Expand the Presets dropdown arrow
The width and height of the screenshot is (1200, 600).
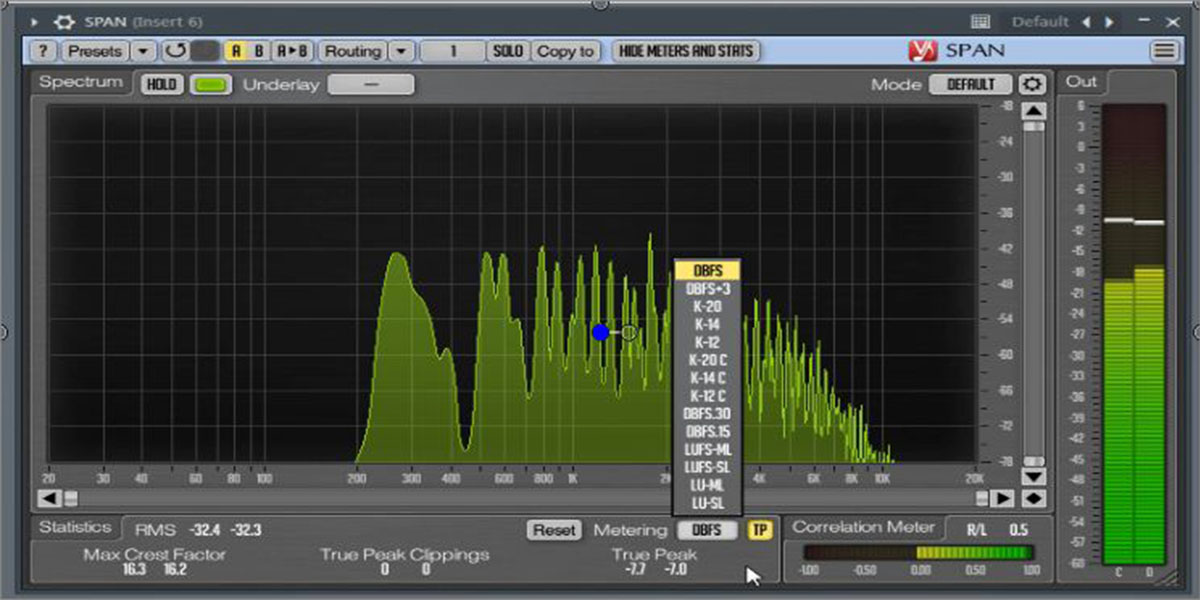[144, 51]
